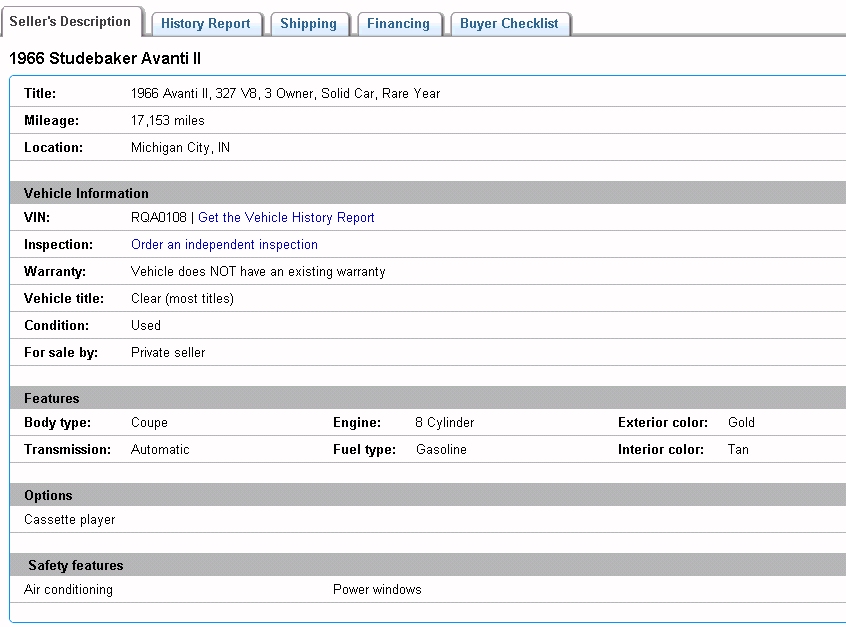
Task: Open the Shipping tab
Action: point(309,24)
